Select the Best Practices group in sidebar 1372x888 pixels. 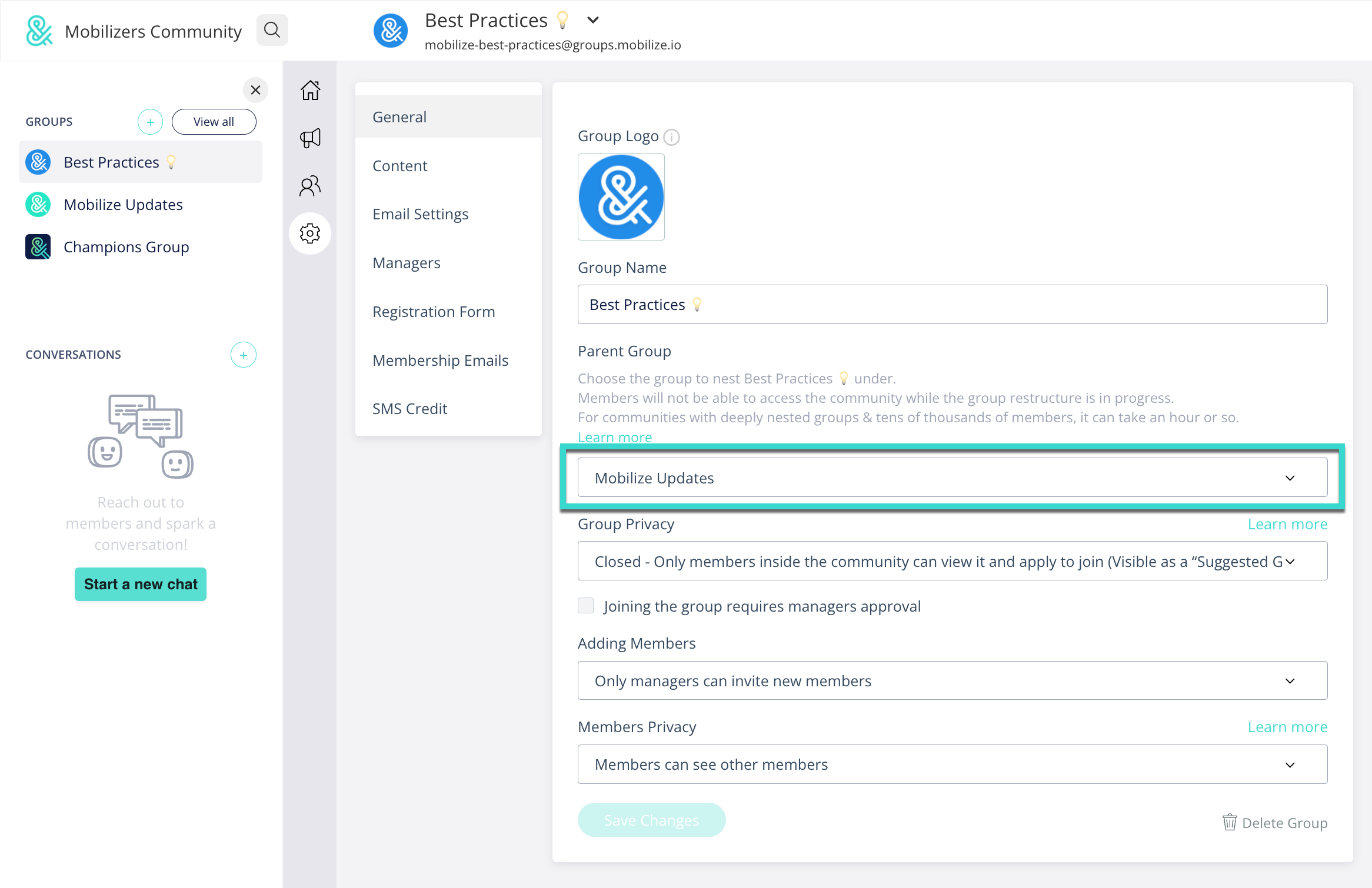pos(141,162)
